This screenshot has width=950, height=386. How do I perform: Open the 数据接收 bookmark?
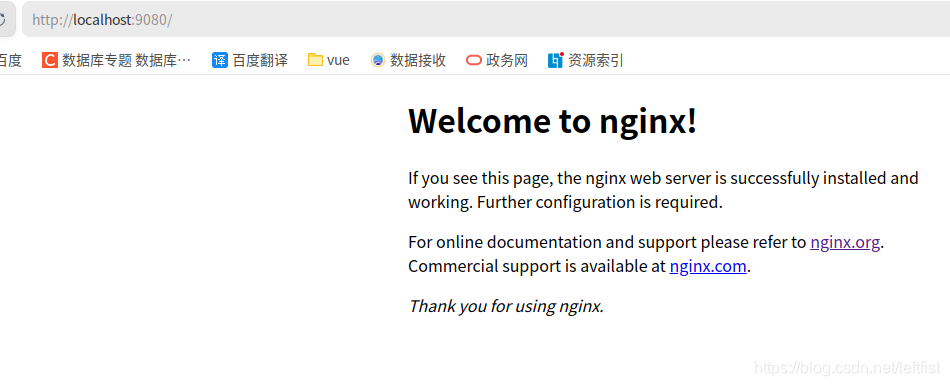(x=408, y=60)
